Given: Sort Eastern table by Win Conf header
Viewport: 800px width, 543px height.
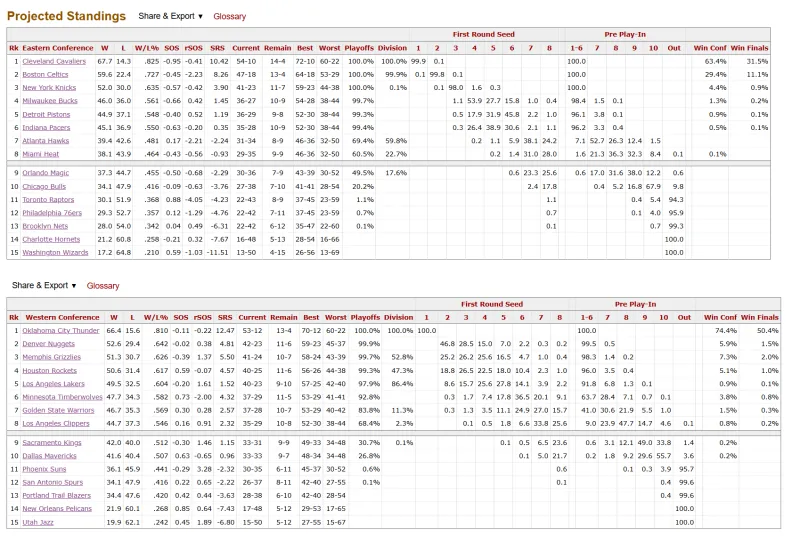Looking at the screenshot, I should (710, 48).
